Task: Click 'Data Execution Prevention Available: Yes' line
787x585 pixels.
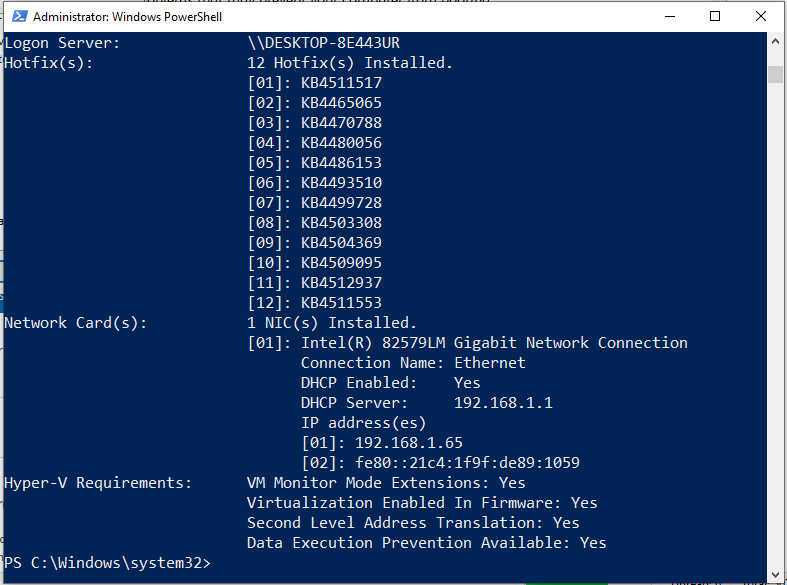Action: [427, 543]
